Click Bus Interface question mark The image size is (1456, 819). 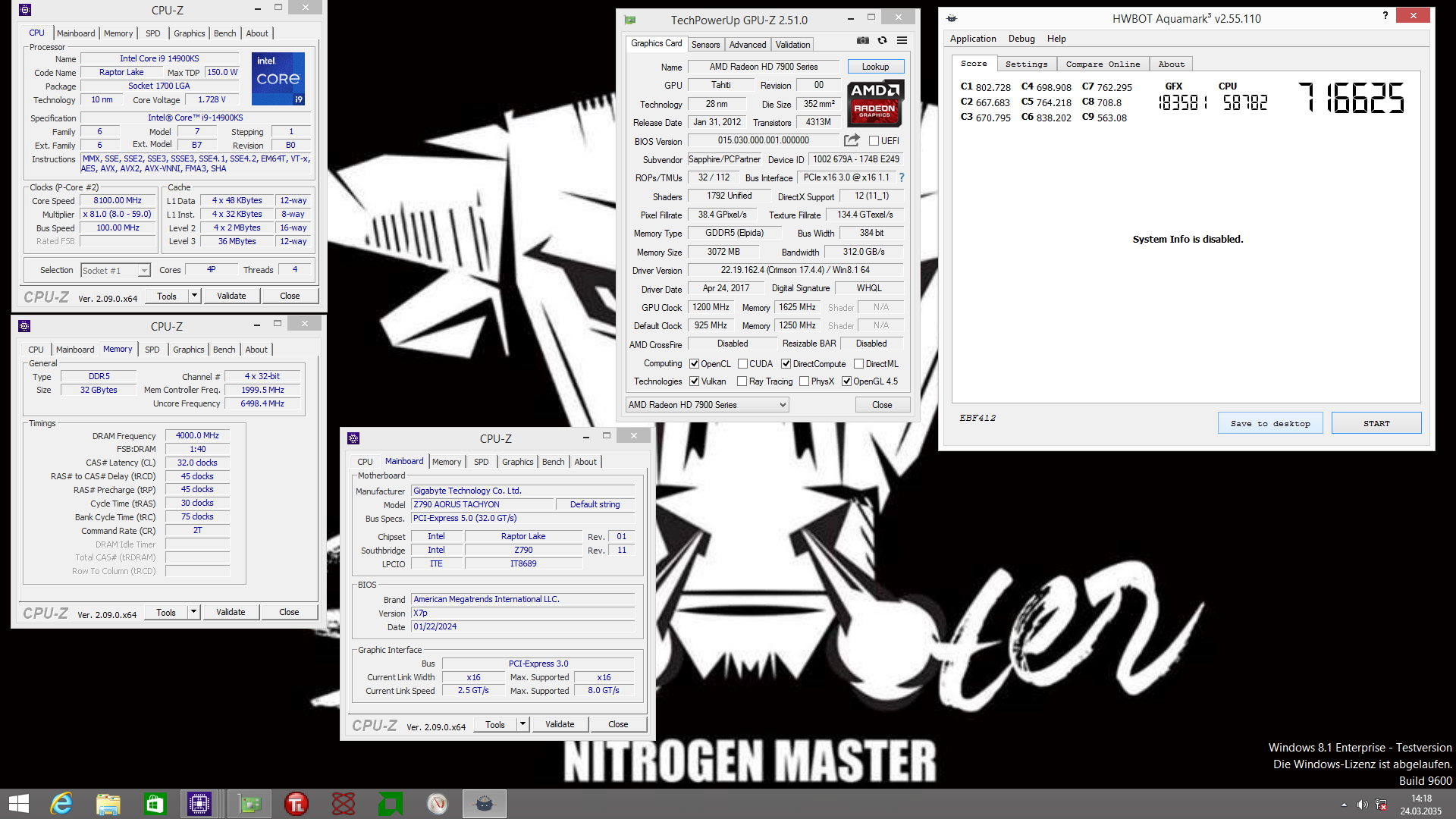click(901, 177)
